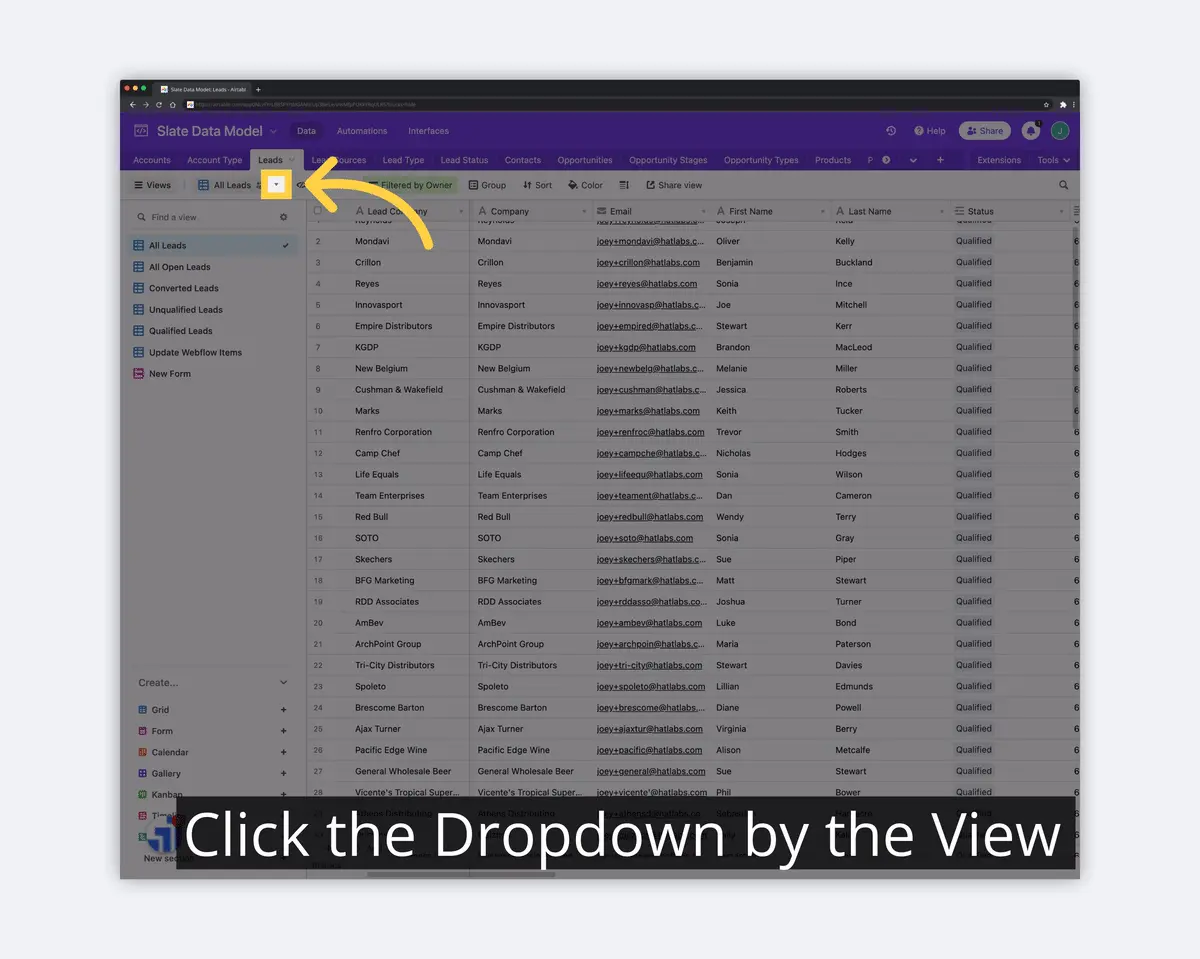Open the Contacts table tab
Viewport: 1200px width, 959px height.
(x=523, y=160)
